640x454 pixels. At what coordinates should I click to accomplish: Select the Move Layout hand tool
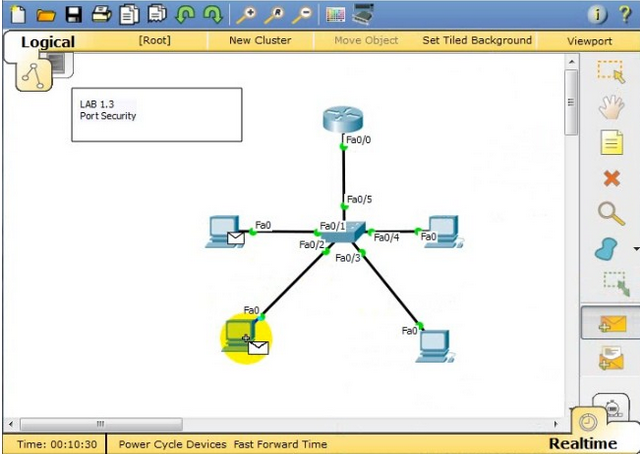611,107
